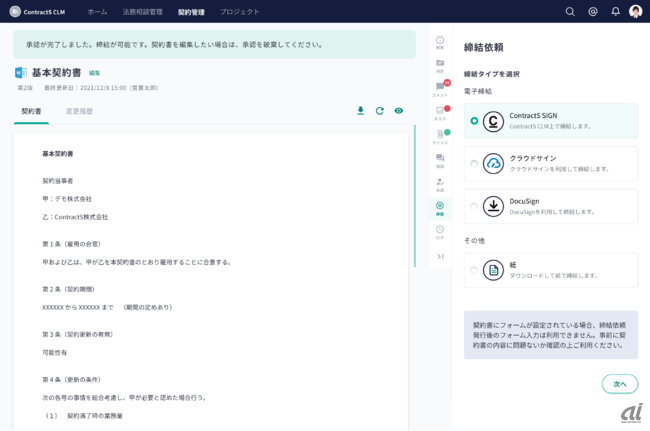Open 法務相談管理 menu
650x431 pixels.
point(142,12)
